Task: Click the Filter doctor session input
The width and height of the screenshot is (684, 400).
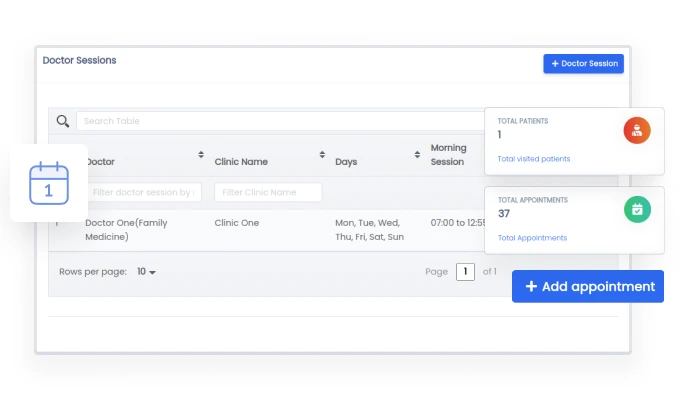Action: 145,192
